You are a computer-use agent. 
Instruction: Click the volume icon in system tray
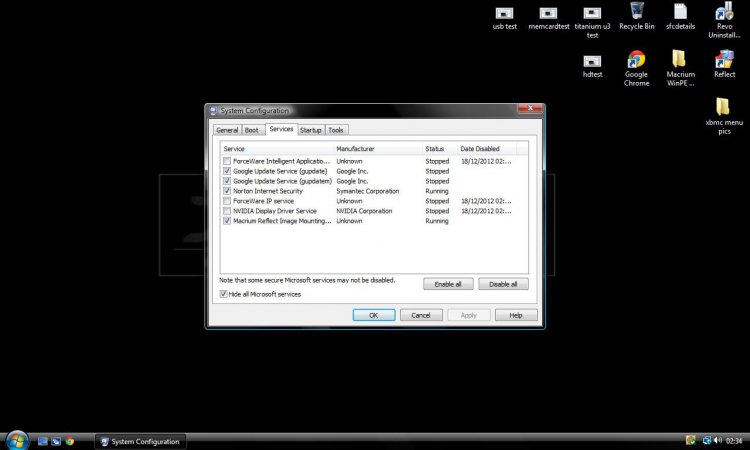pos(717,440)
